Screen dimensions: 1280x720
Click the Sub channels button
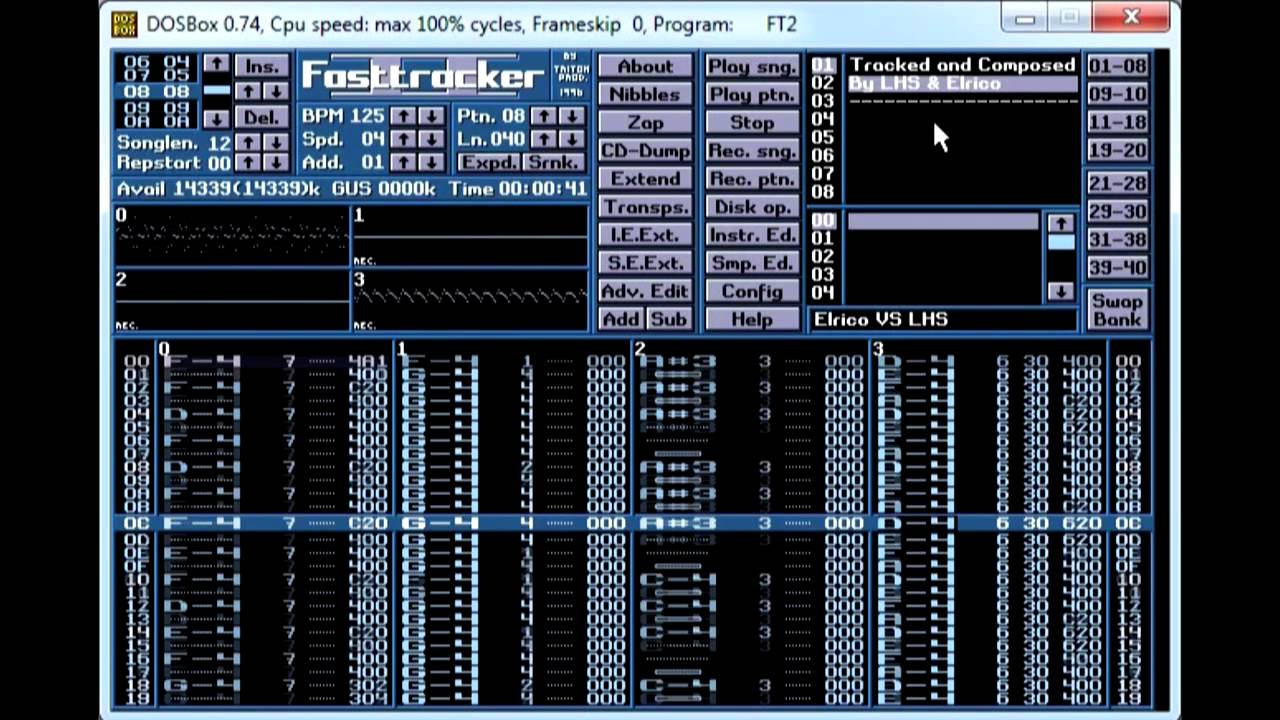[x=669, y=319]
